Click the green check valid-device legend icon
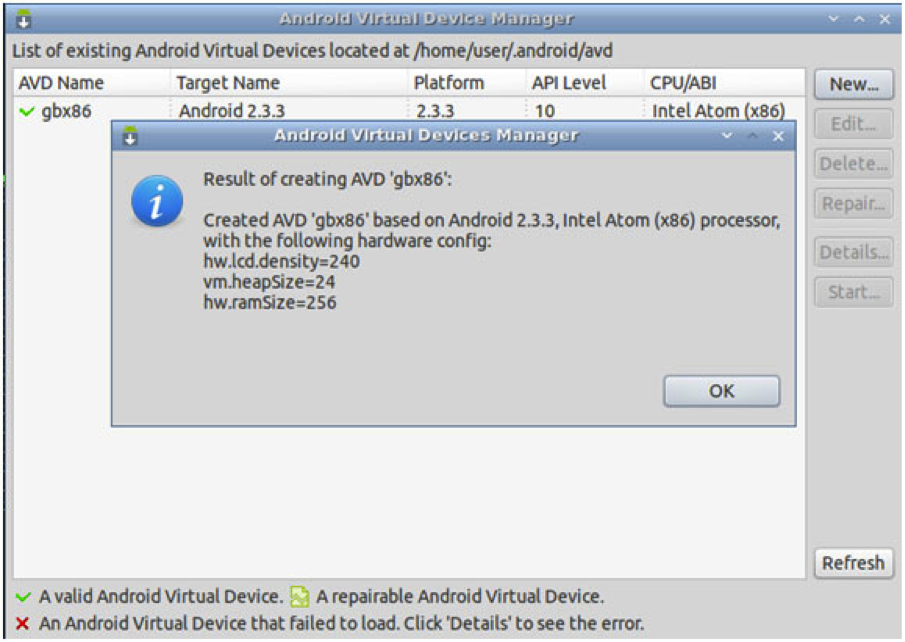This screenshot has width=905, height=642. (24, 597)
